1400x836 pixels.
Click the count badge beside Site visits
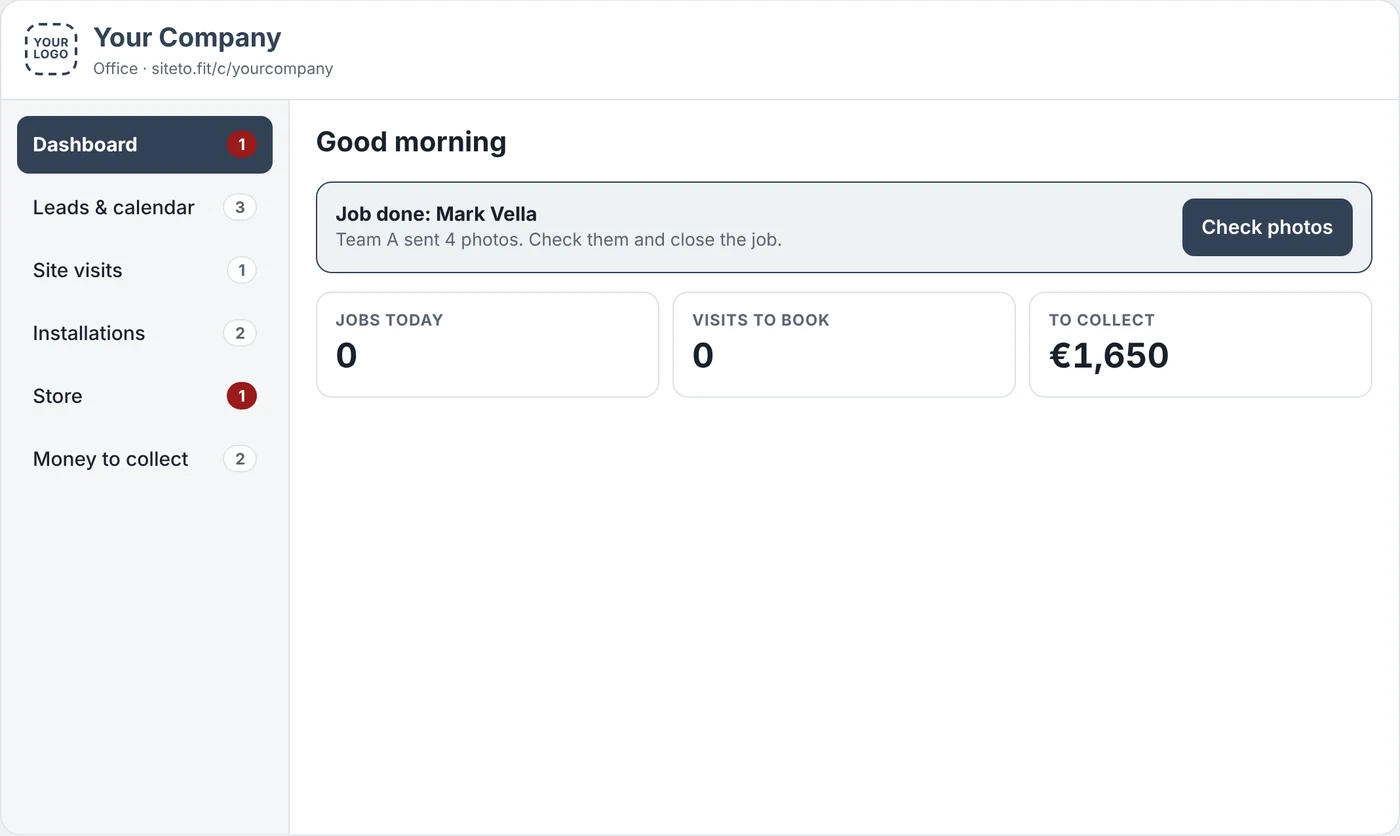[x=241, y=271]
